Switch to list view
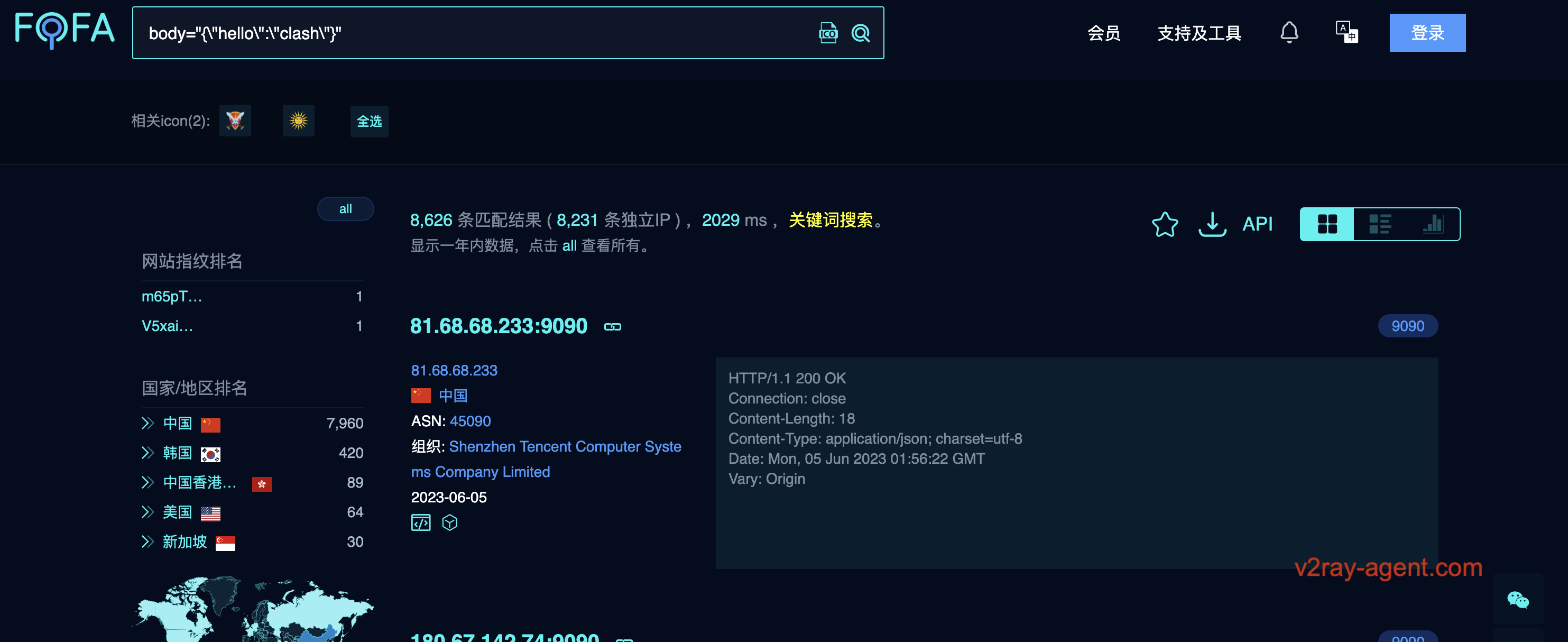The image size is (1568, 642). (1380, 224)
